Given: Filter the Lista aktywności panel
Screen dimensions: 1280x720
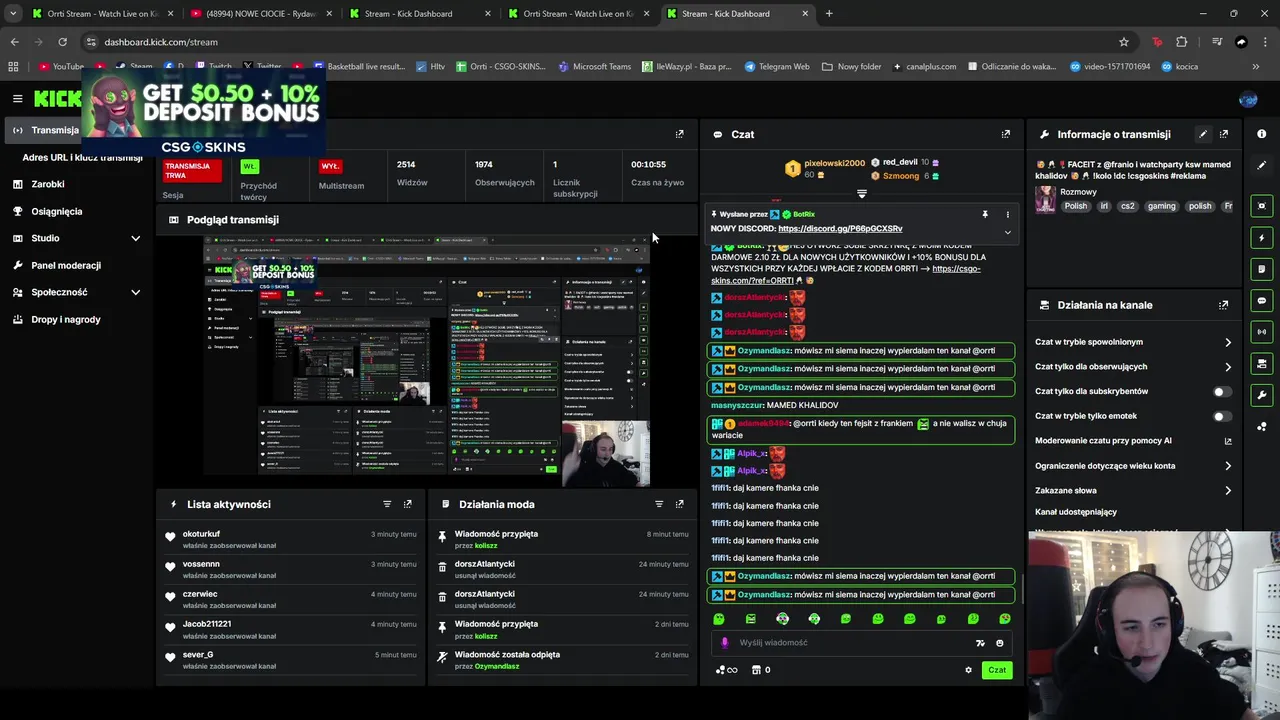Looking at the screenshot, I should pyautogui.click(x=387, y=504).
